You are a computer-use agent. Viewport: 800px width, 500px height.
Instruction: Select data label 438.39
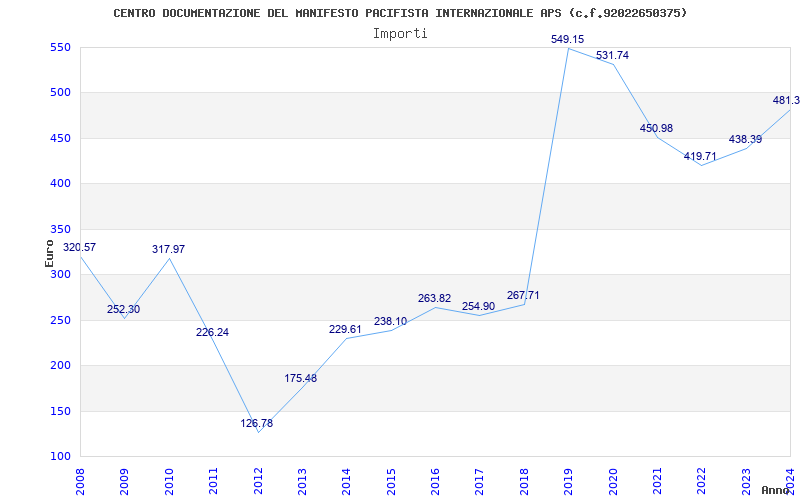745,139
